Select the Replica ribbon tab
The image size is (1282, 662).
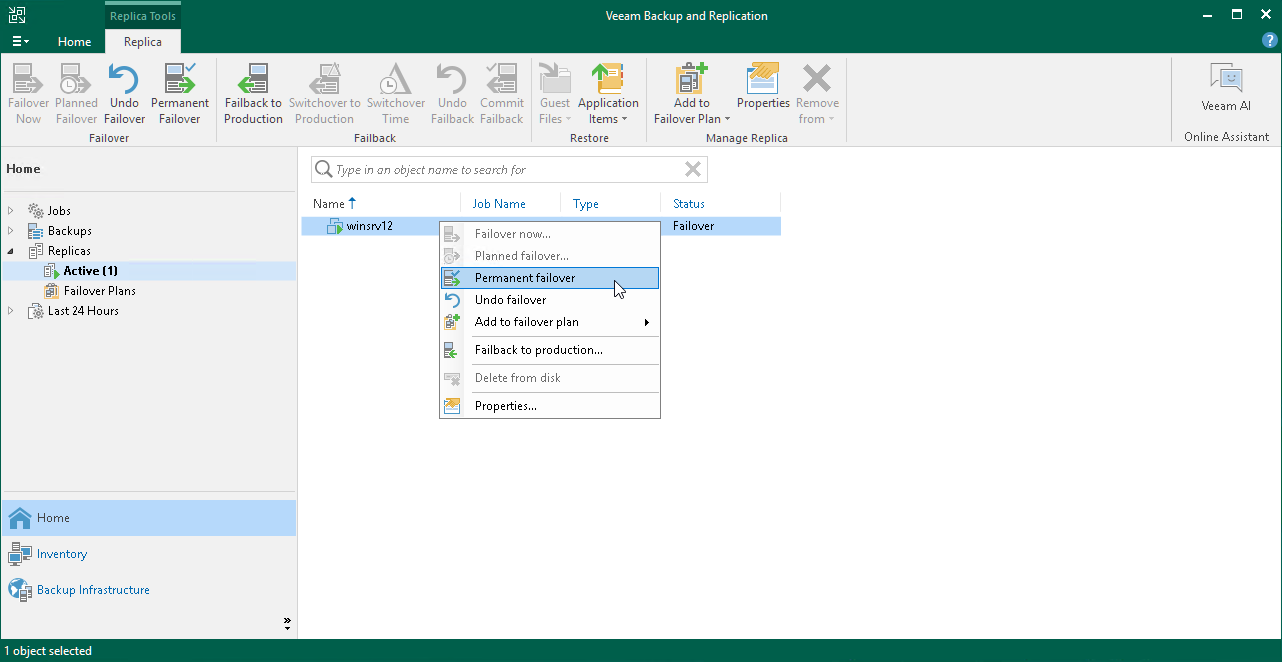(143, 42)
